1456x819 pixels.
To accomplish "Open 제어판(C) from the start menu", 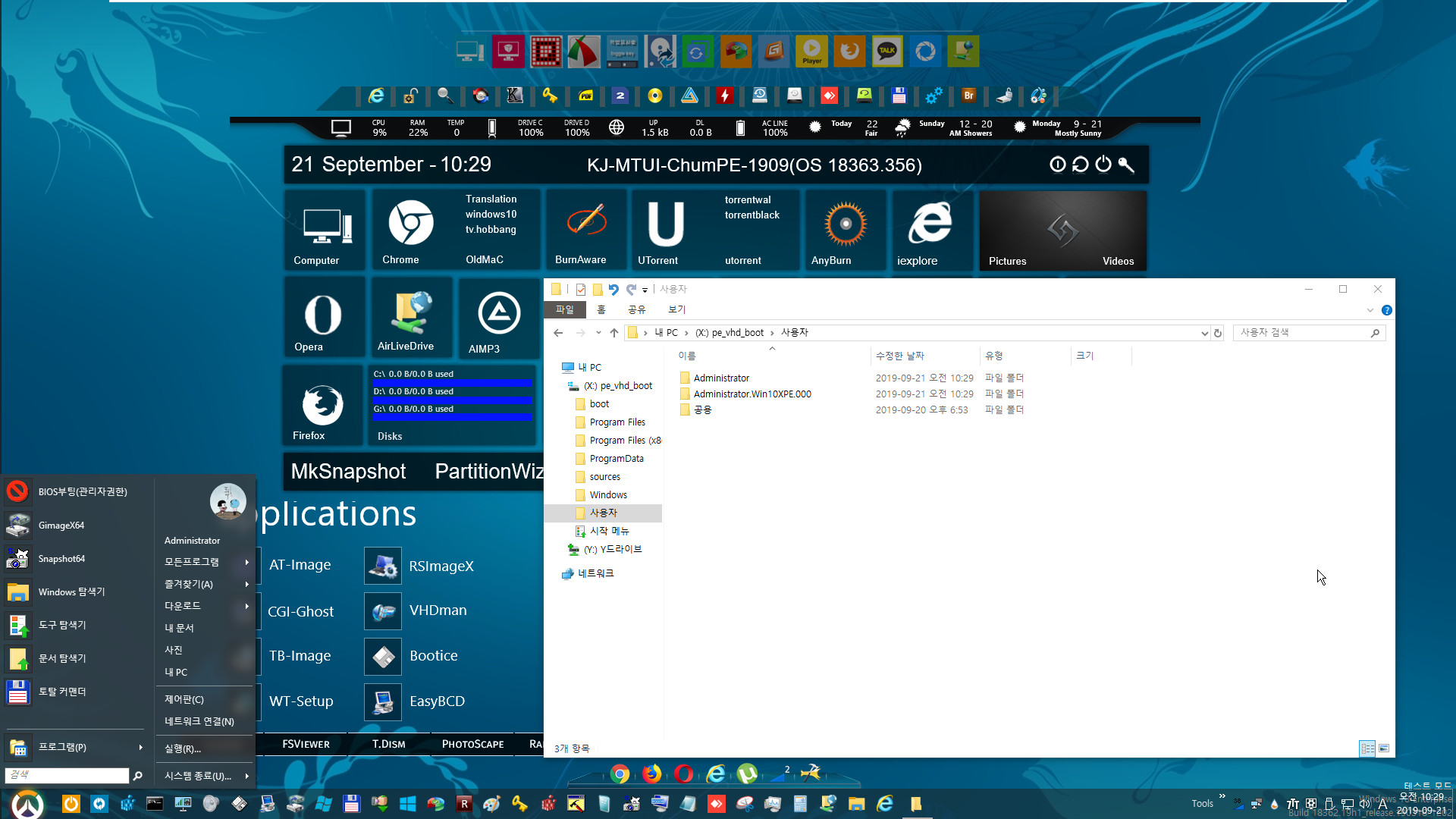I will (x=184, y=699).
